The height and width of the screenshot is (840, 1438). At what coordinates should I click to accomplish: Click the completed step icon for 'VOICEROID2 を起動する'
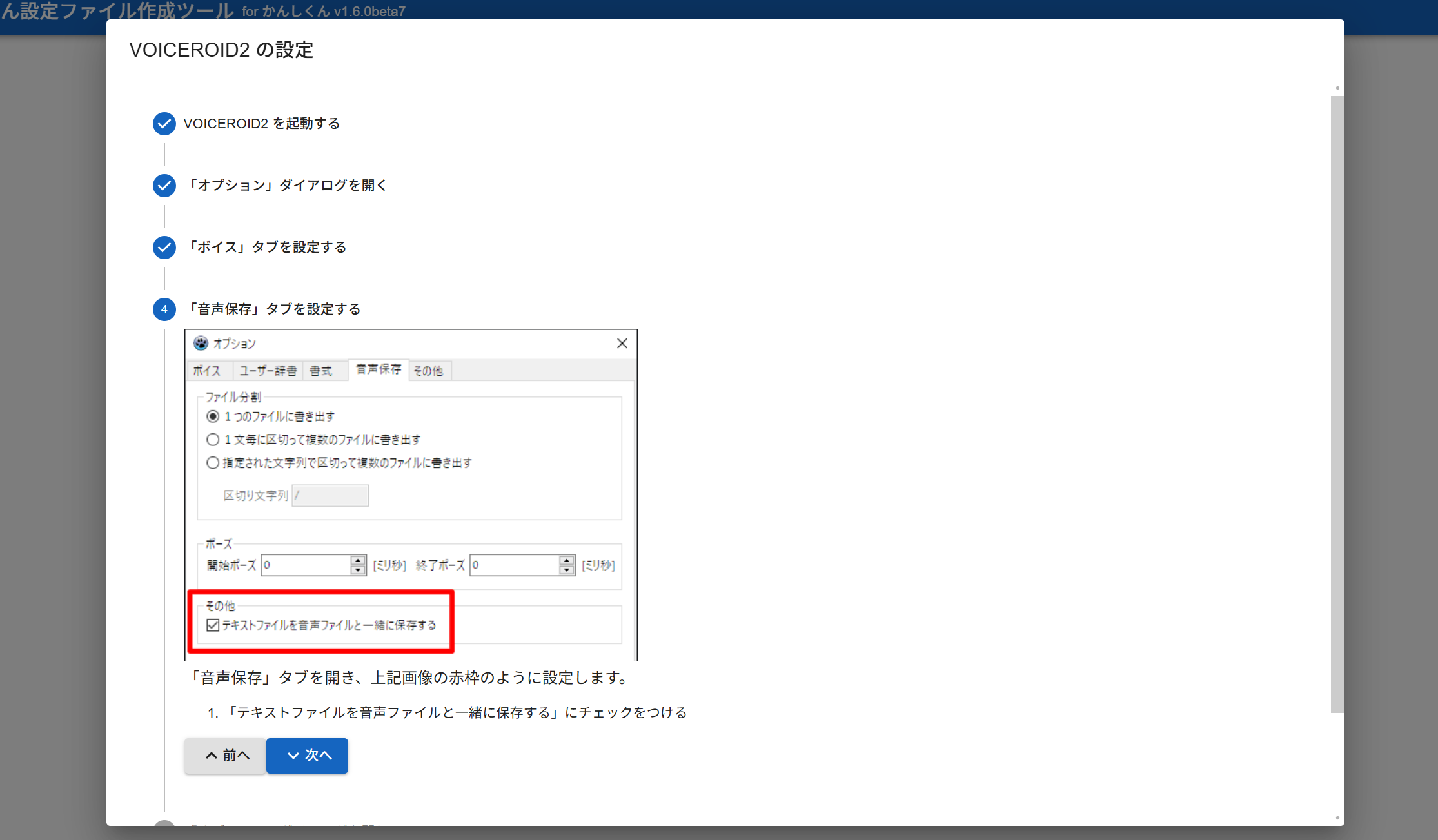(x=164, y=124)
